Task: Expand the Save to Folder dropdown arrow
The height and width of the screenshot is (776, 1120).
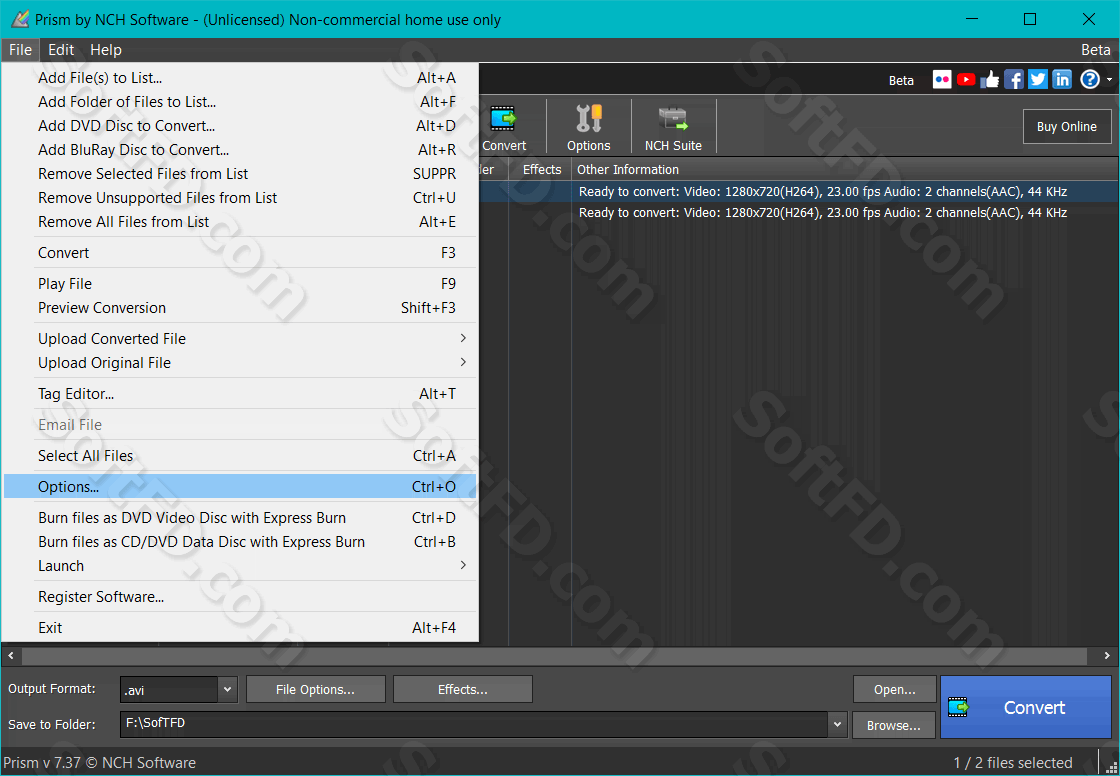Action: click(x=837, y=725)
